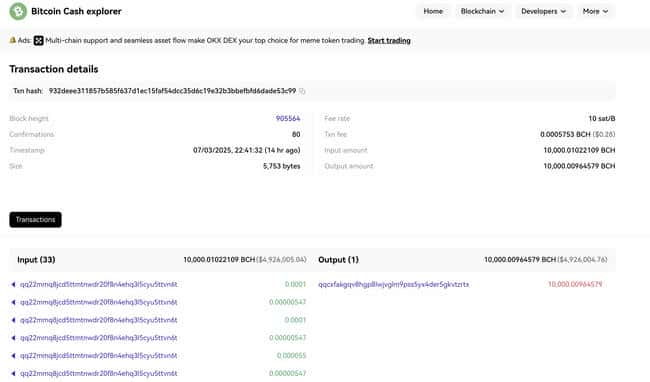
Task: Open block height 905564 link
Action: click(288, 118)
